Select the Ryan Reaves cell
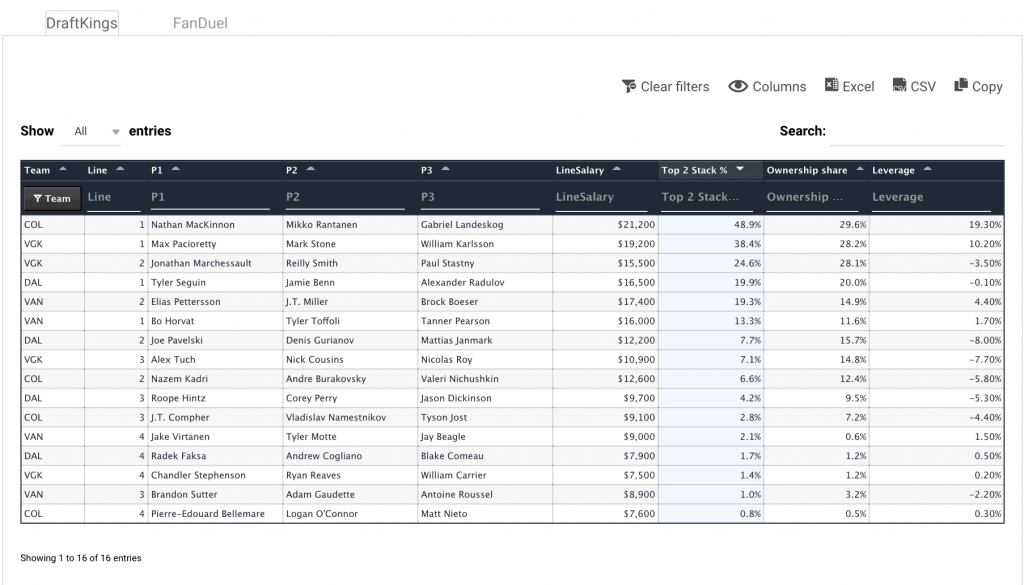 (x=350, y=475)
